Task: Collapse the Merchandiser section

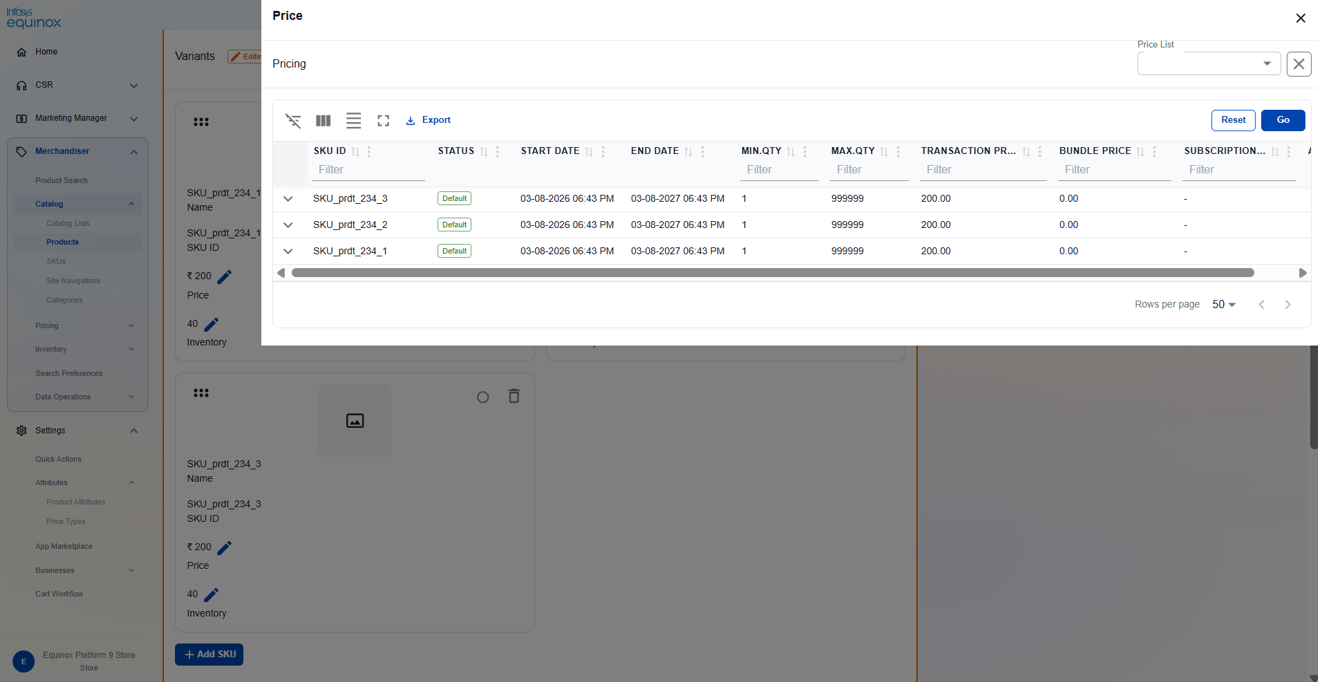Action: click(134, 152)
